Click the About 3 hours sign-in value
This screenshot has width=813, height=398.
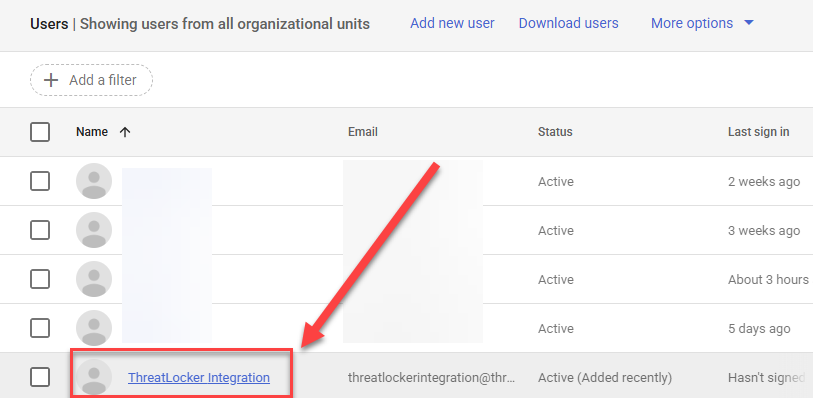coord(768,280)
